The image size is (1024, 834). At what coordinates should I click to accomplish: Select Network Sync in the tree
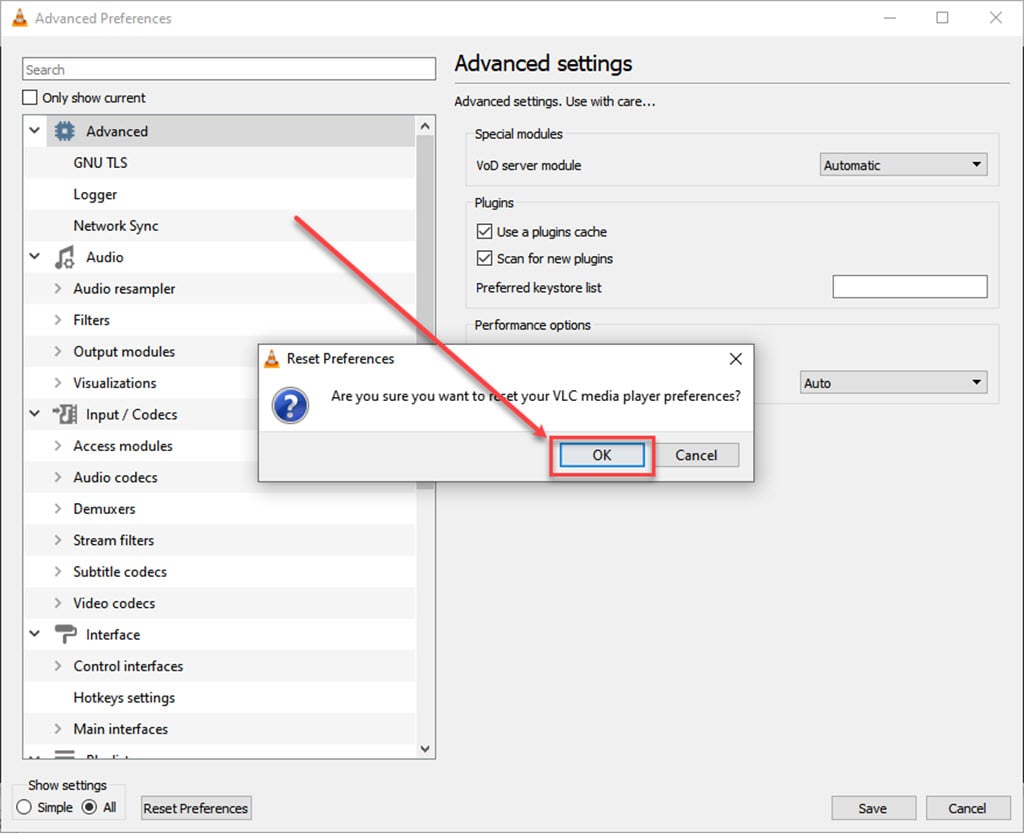tap(116, 226)
